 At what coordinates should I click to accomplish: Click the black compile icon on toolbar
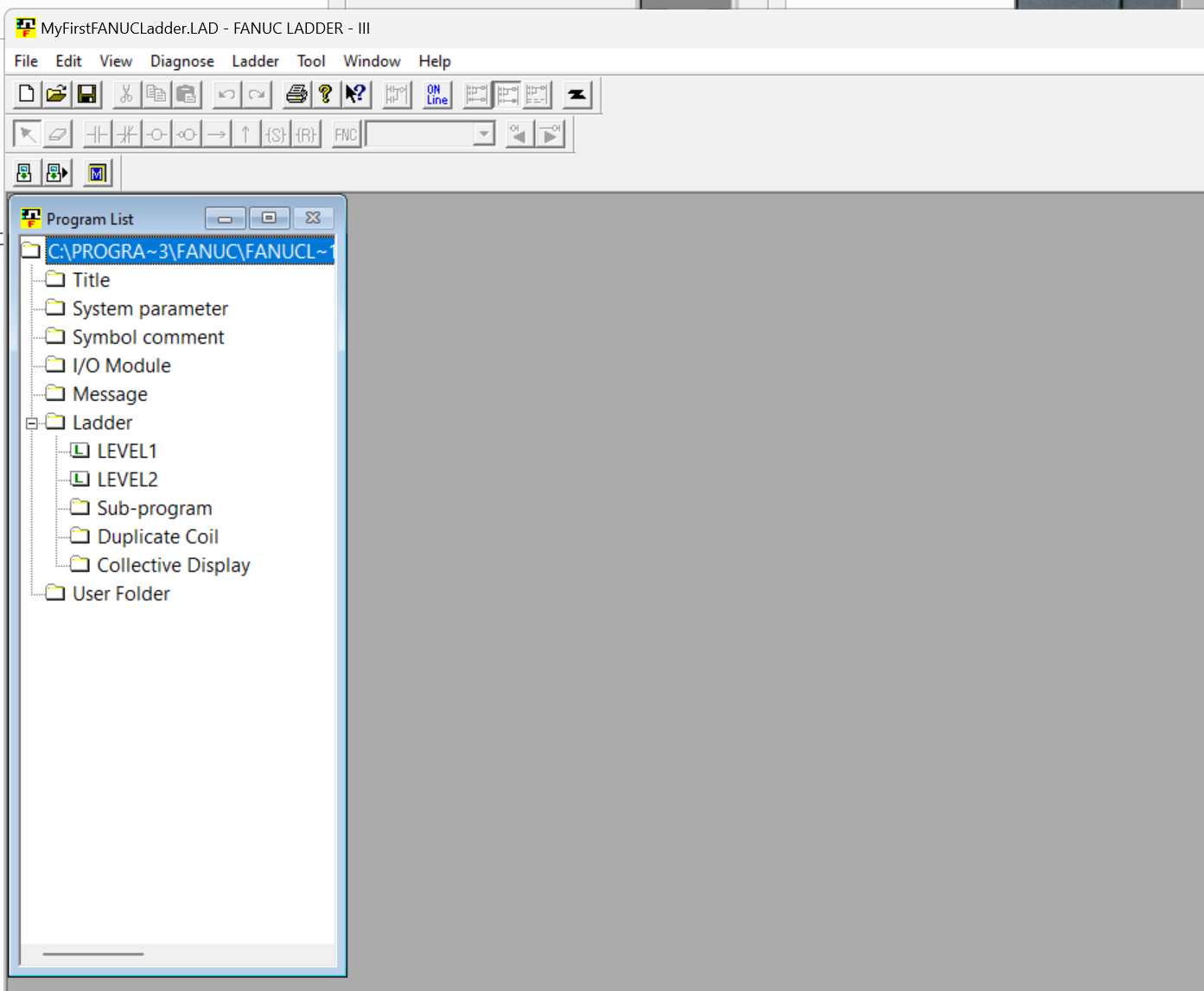pyautogui.click(x=577, y=94)
